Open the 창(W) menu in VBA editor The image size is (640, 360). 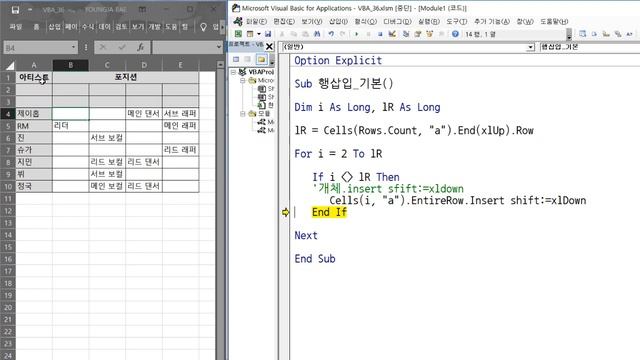coord(525,21)
